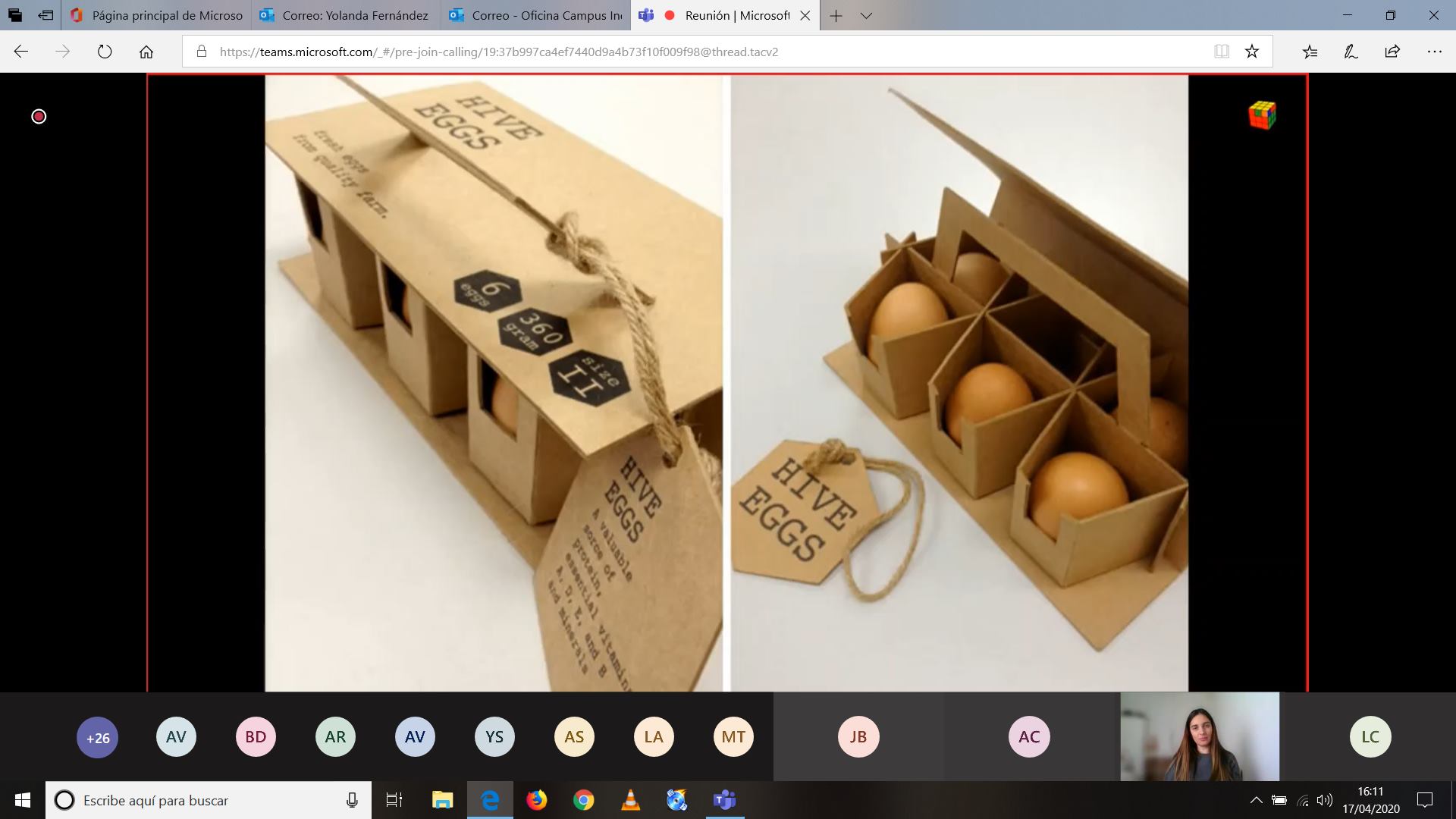Screen dimensions: 1456x819
Task: Share this page icon
Action: point(1392,52)
